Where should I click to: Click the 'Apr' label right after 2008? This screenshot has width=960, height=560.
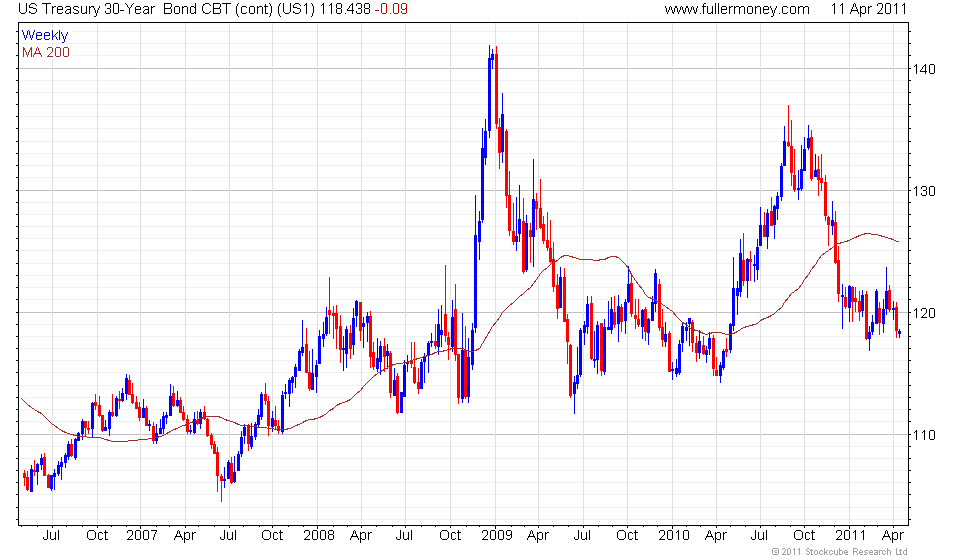[x=361, y=536]
